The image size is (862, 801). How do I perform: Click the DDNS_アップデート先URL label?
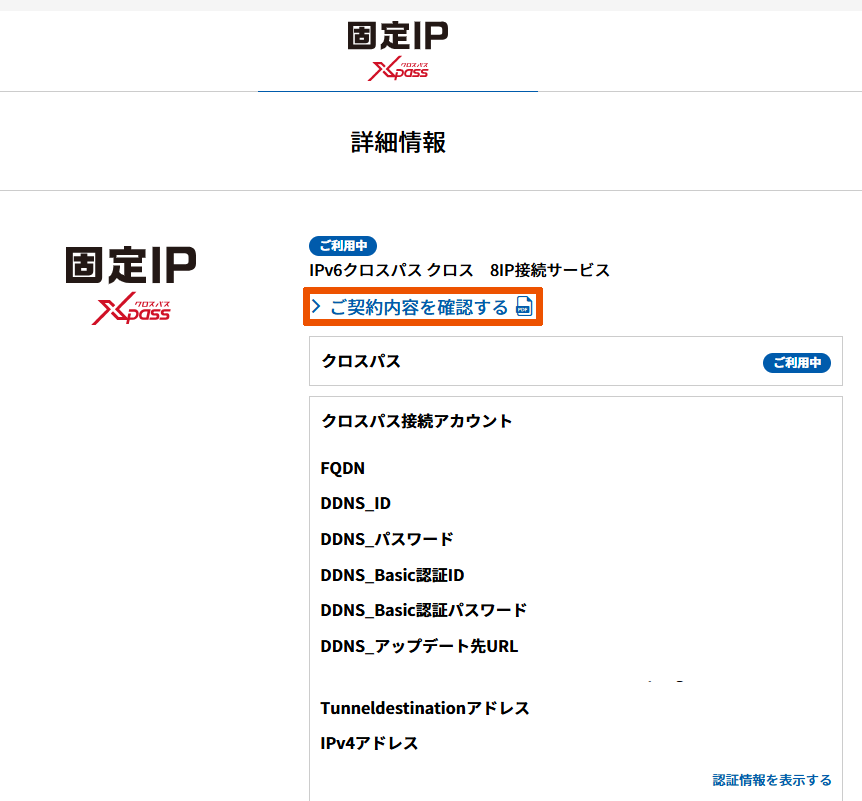pos(419,646)
